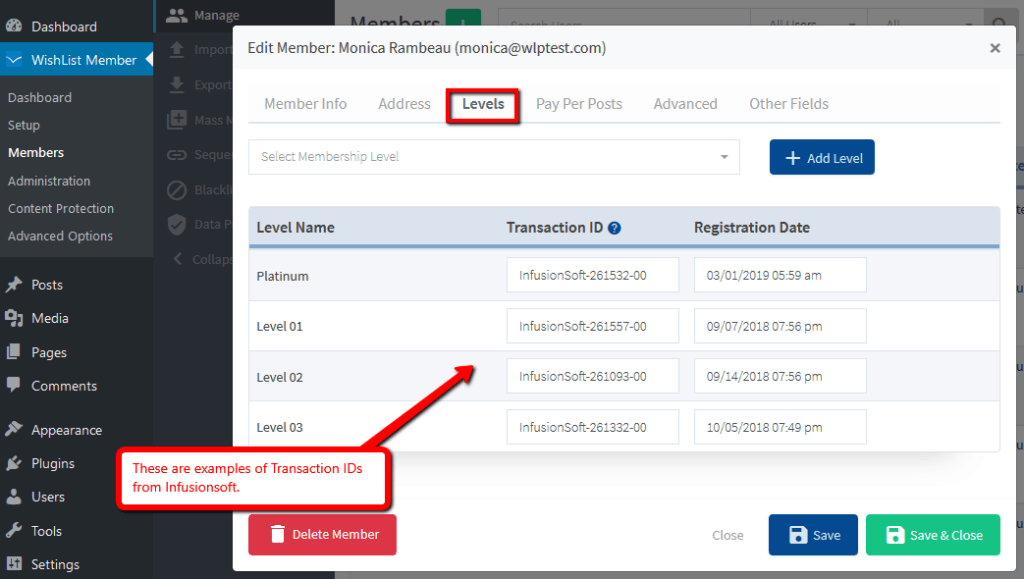This screenshot has width=1024, height=579.
Task: Click the Add Level button
Action: pos(822,157)
